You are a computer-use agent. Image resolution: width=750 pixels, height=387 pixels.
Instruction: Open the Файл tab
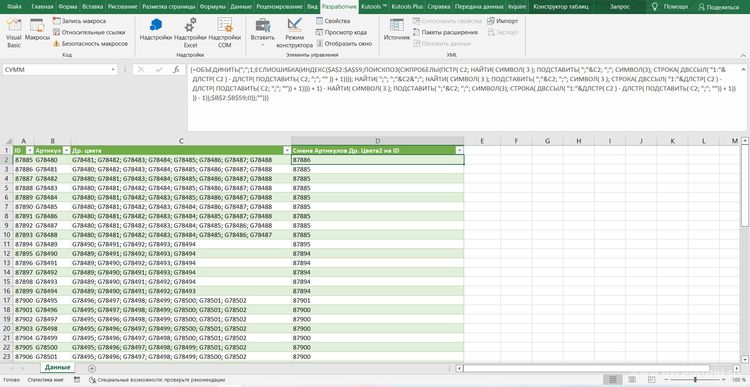(x=14, y=7)
